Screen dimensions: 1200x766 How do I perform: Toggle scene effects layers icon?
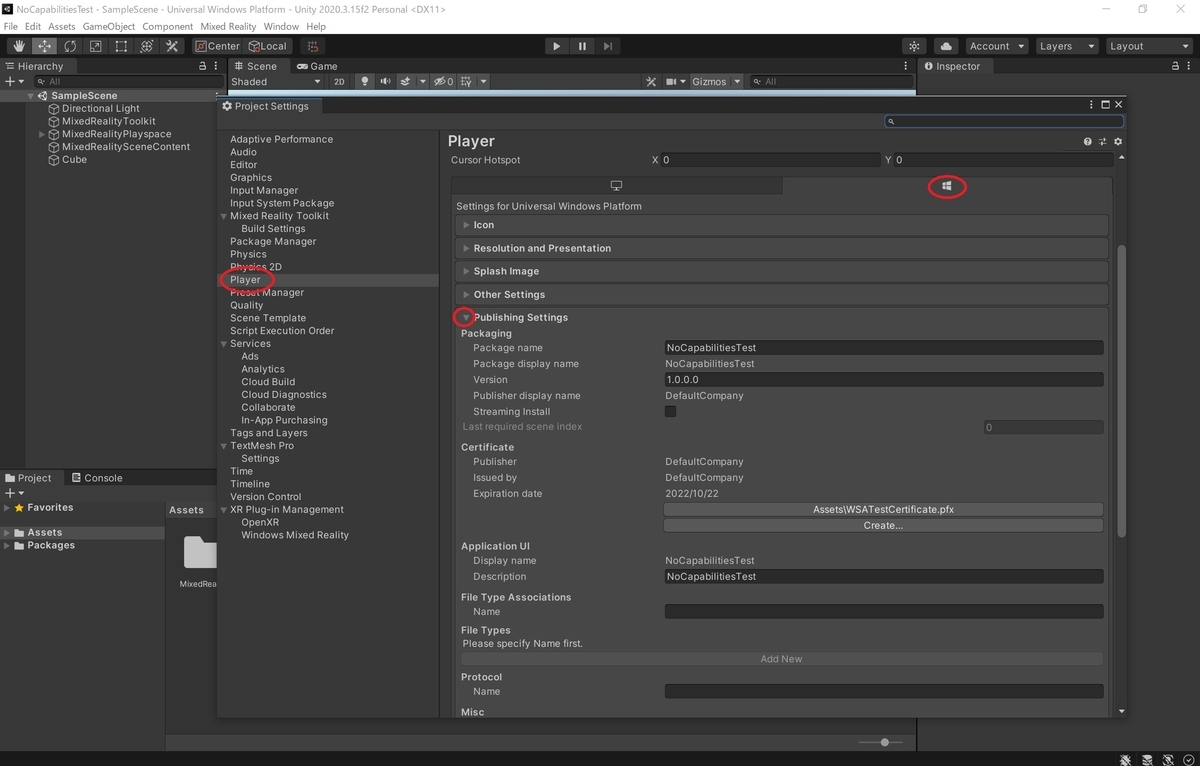point(405,82)
